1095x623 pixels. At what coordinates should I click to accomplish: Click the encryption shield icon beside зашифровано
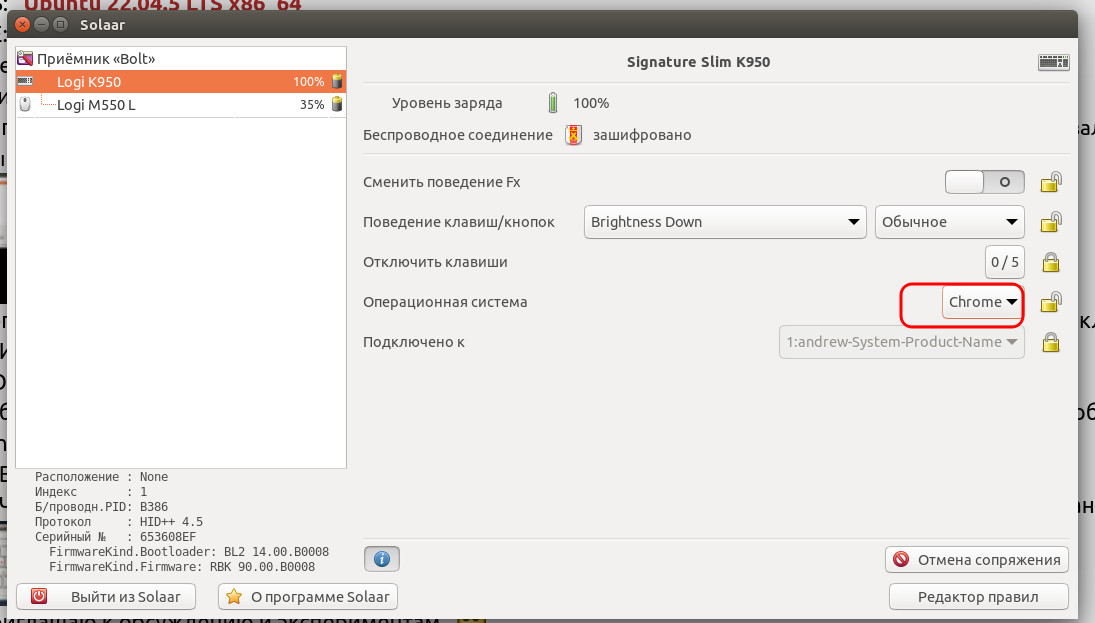(x=573, y=135)
